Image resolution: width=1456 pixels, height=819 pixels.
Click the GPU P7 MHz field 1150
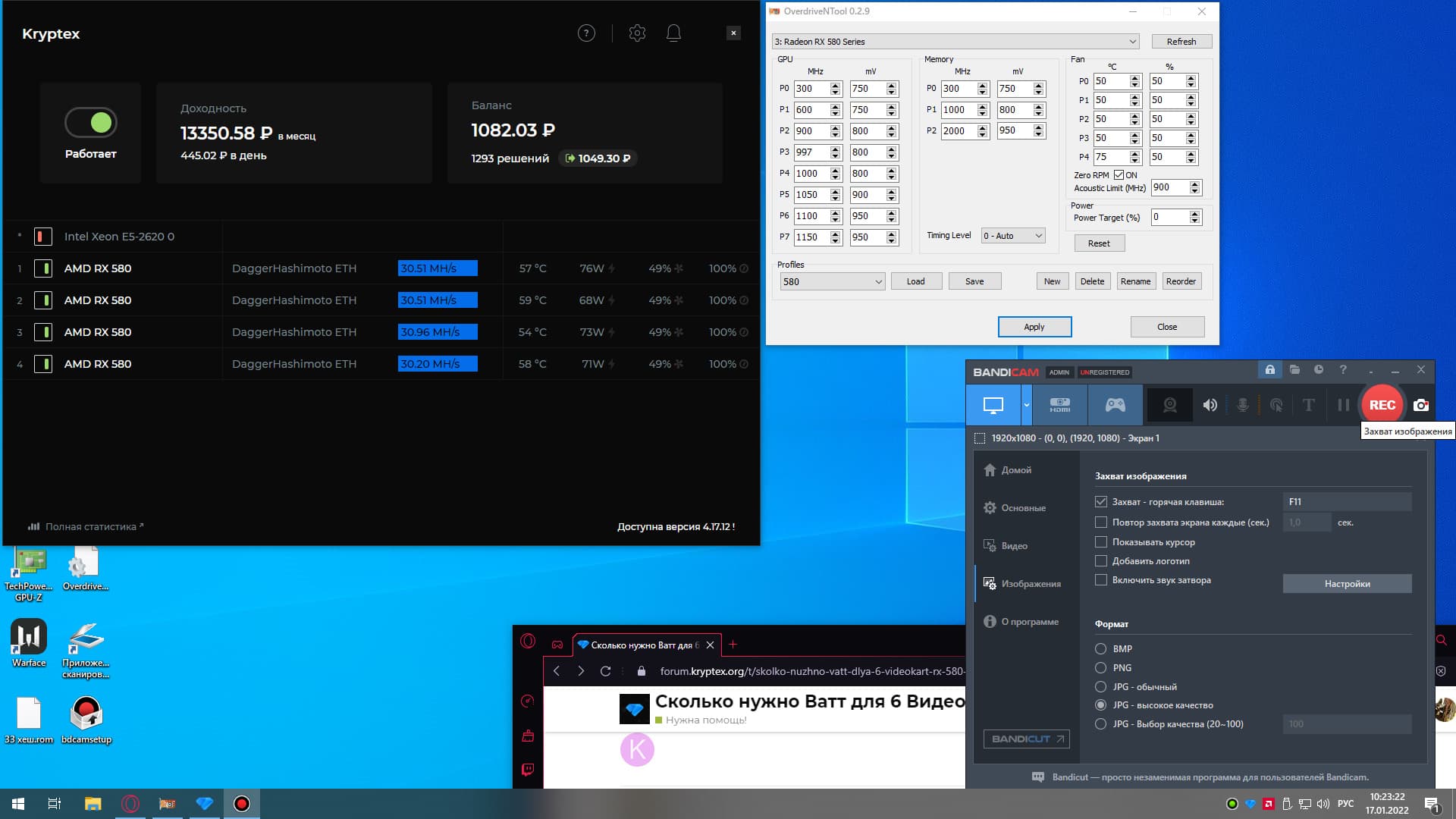811,237
